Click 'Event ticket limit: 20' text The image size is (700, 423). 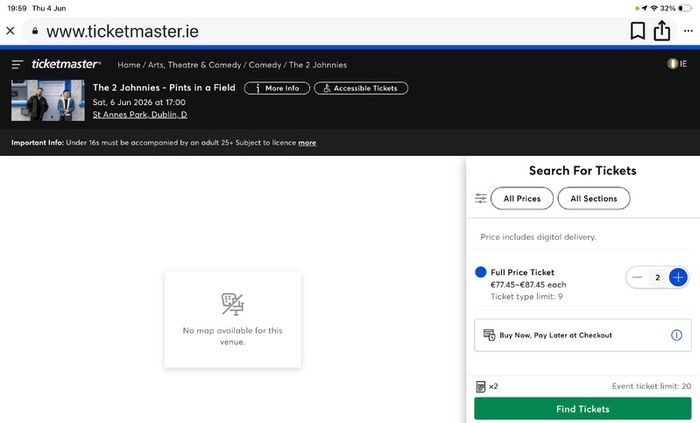(651, 386)
